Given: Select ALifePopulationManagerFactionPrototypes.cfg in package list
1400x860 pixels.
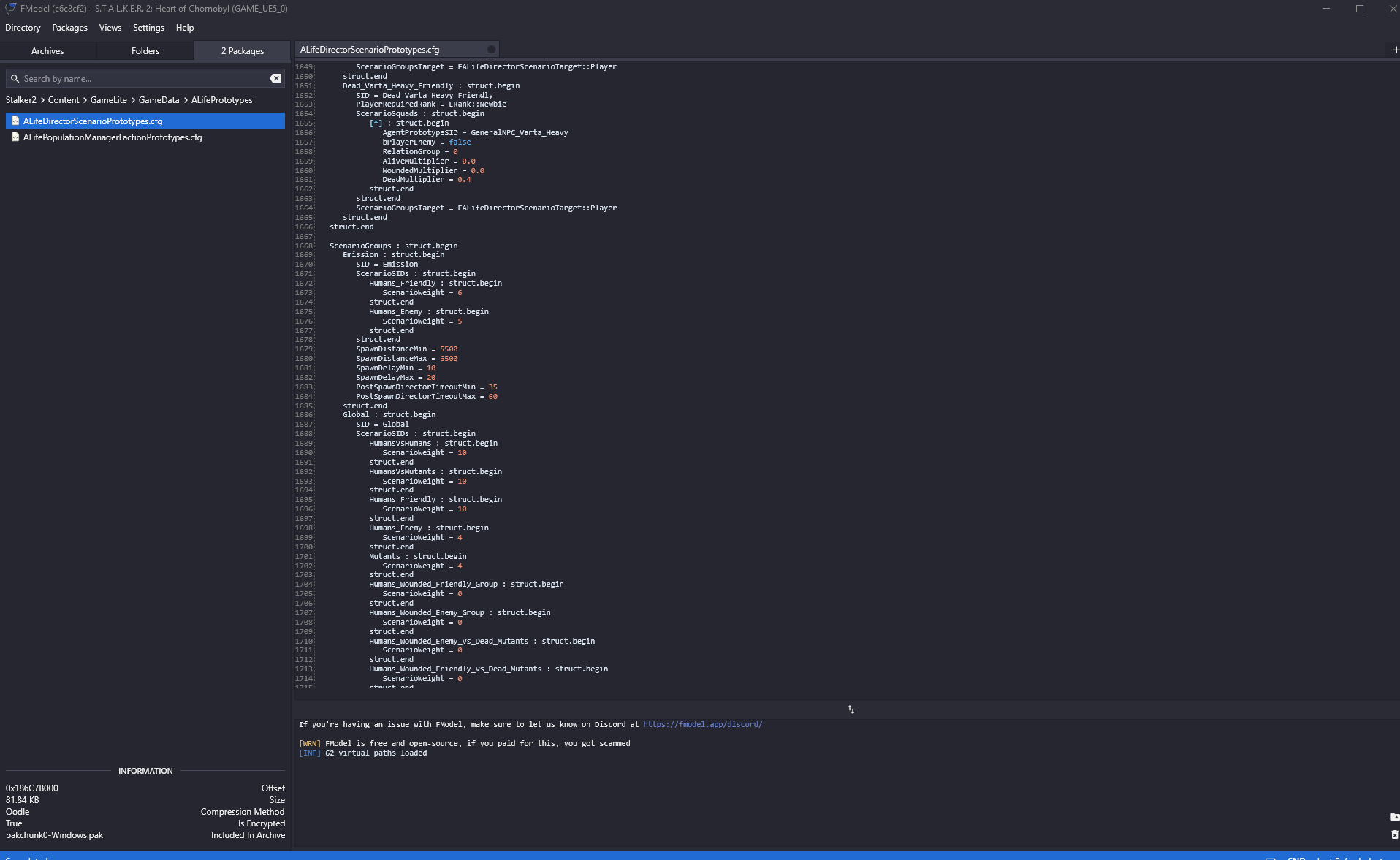Looking at the screenshot, I should 145,137.
